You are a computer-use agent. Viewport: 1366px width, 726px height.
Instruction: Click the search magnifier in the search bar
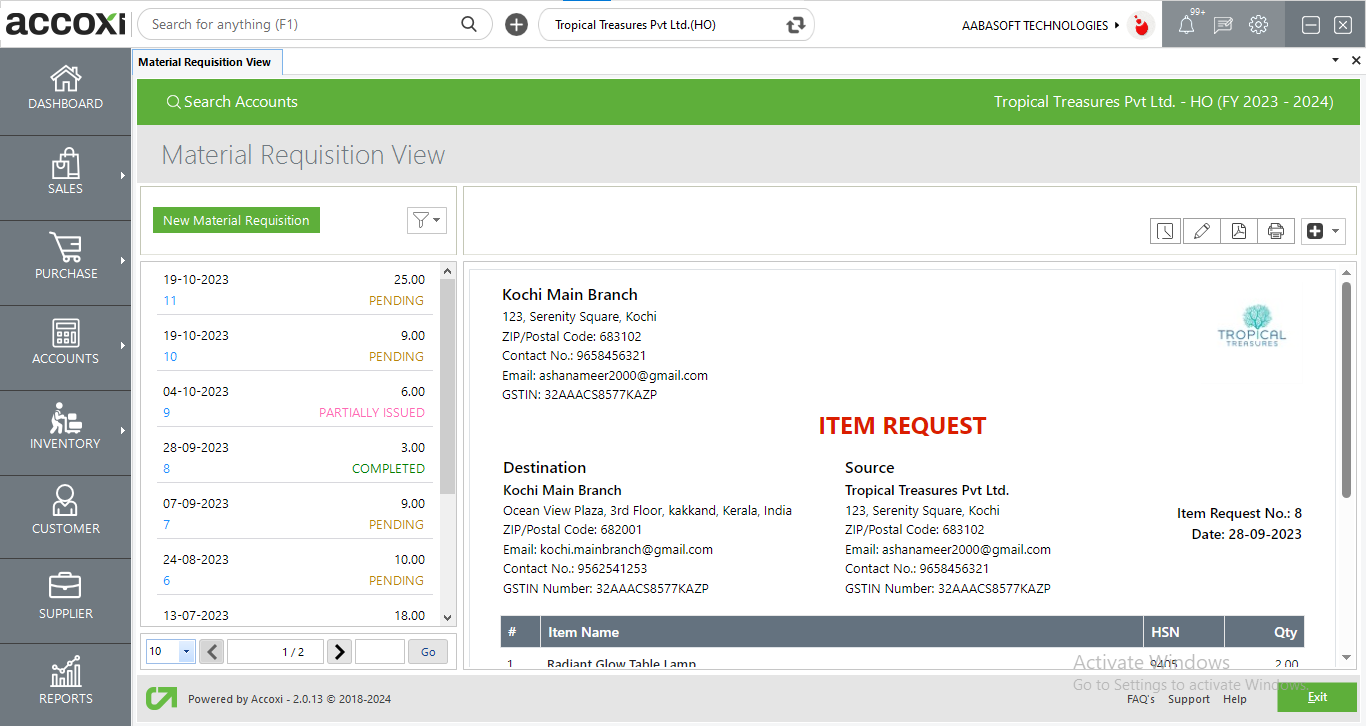coord(468,23)
